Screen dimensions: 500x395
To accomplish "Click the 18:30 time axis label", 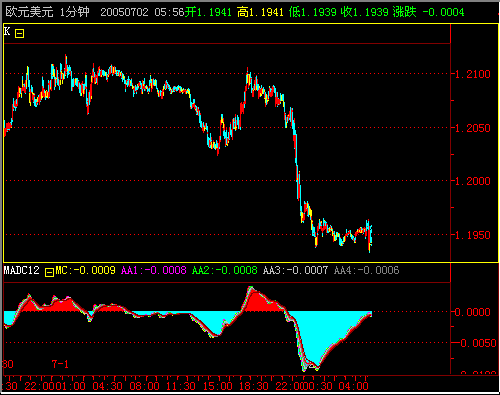I will click(254, 386).
